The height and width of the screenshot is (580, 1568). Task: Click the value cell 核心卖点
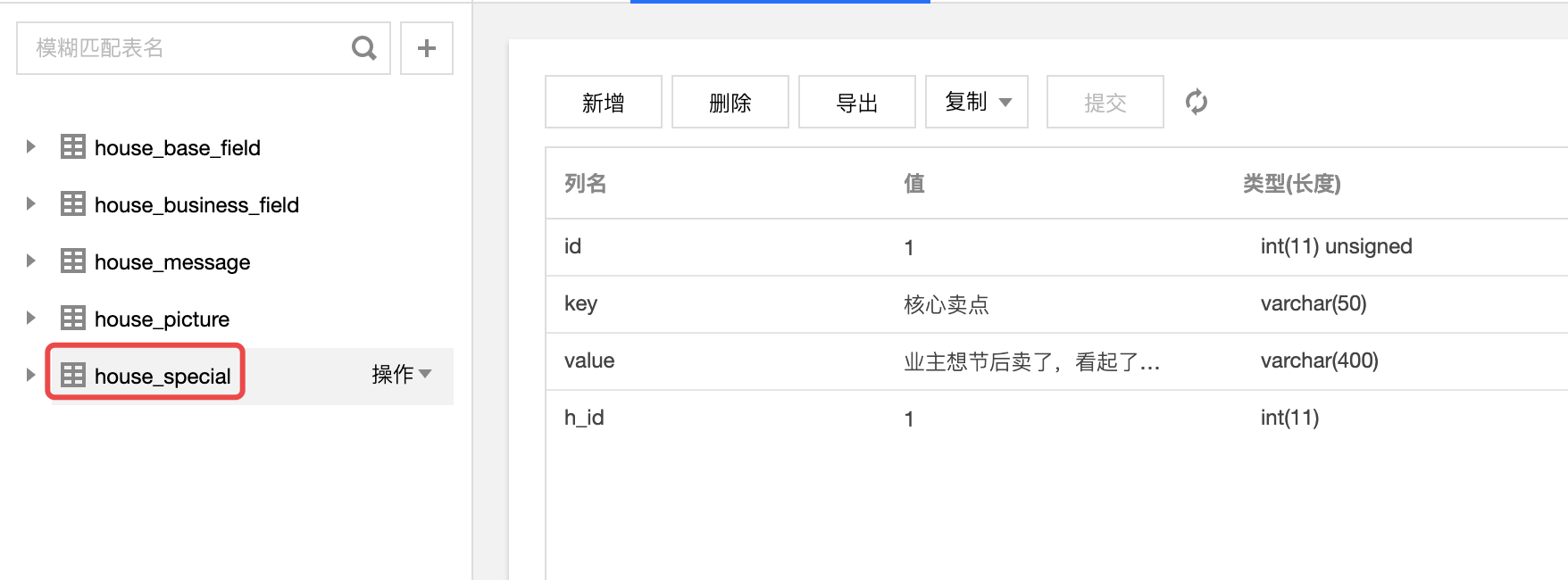click(947, 304)
